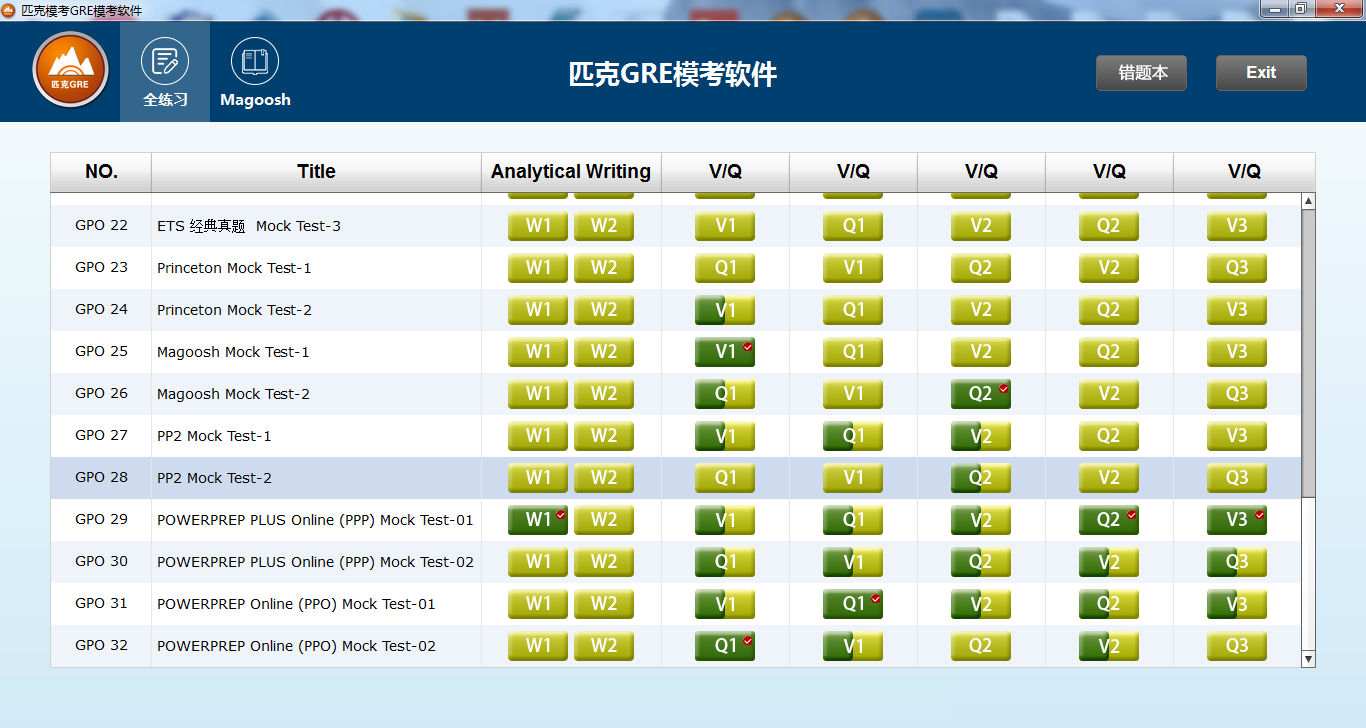This screenshot has width=1366, height=728.
Task: Launch Q2 in ETS 经典真题 Mock Test-3
Action: 1109,226
